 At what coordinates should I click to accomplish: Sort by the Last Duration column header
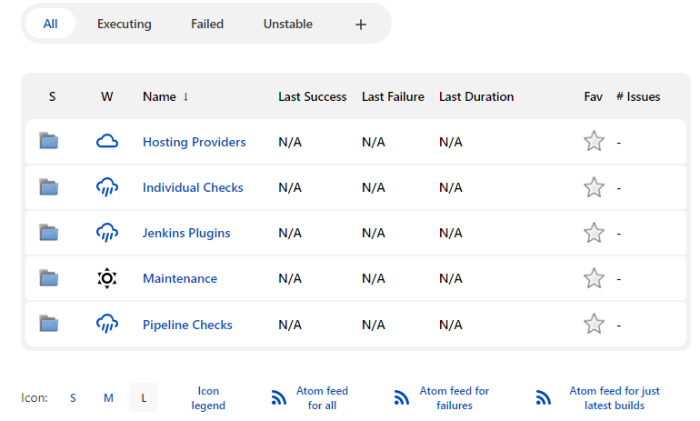(476, 97)
